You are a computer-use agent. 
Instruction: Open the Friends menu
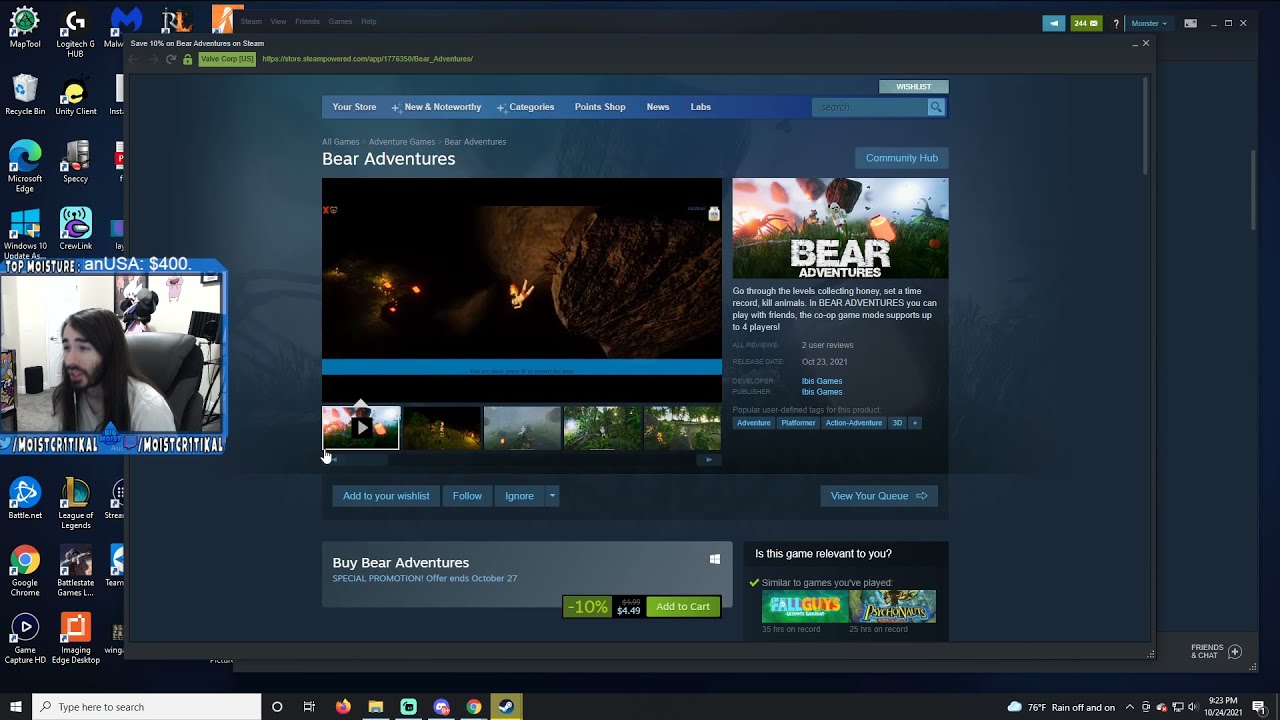pos(307,21)
